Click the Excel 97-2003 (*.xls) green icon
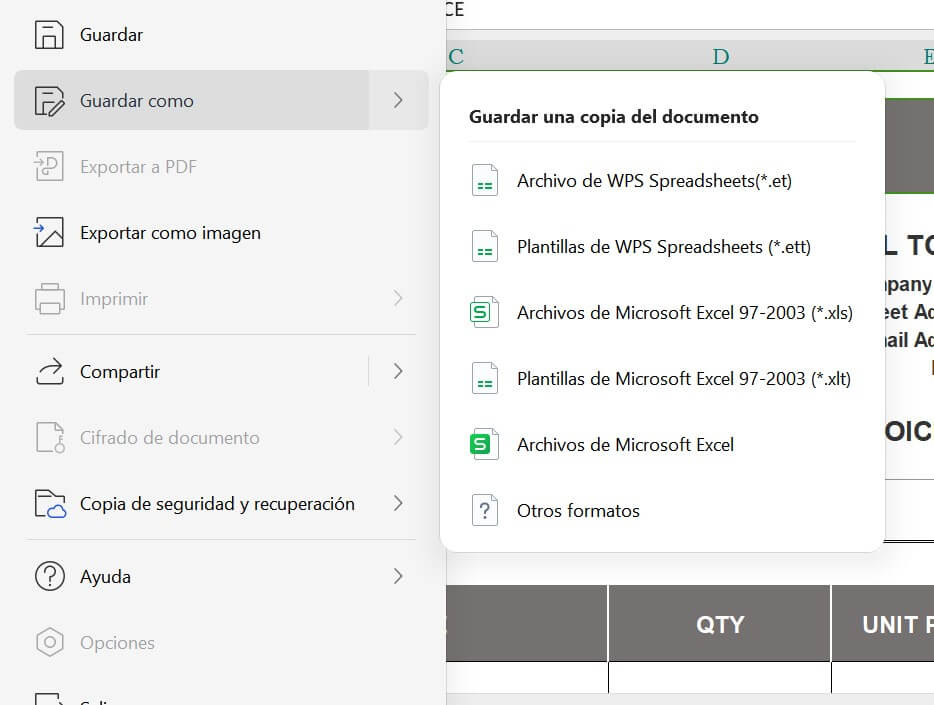Image resolution: width=934 pixels, height=705 pixels. (484, 312)
